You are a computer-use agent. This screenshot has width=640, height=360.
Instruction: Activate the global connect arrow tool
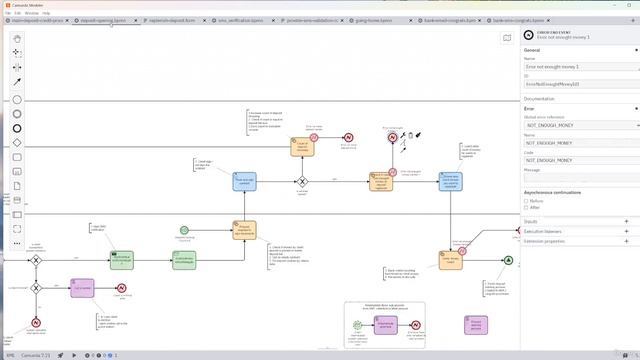click(17, 82)
